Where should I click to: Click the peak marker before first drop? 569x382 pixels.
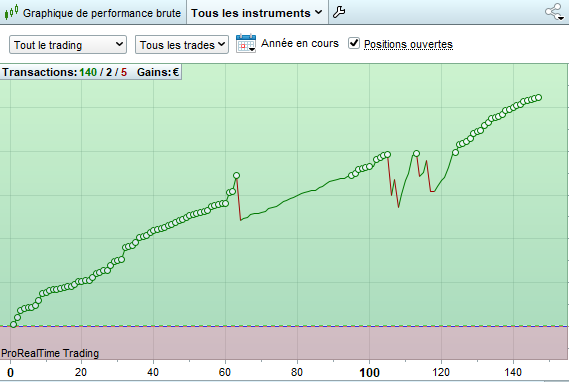pyautogui.click(x=237, y=176)
